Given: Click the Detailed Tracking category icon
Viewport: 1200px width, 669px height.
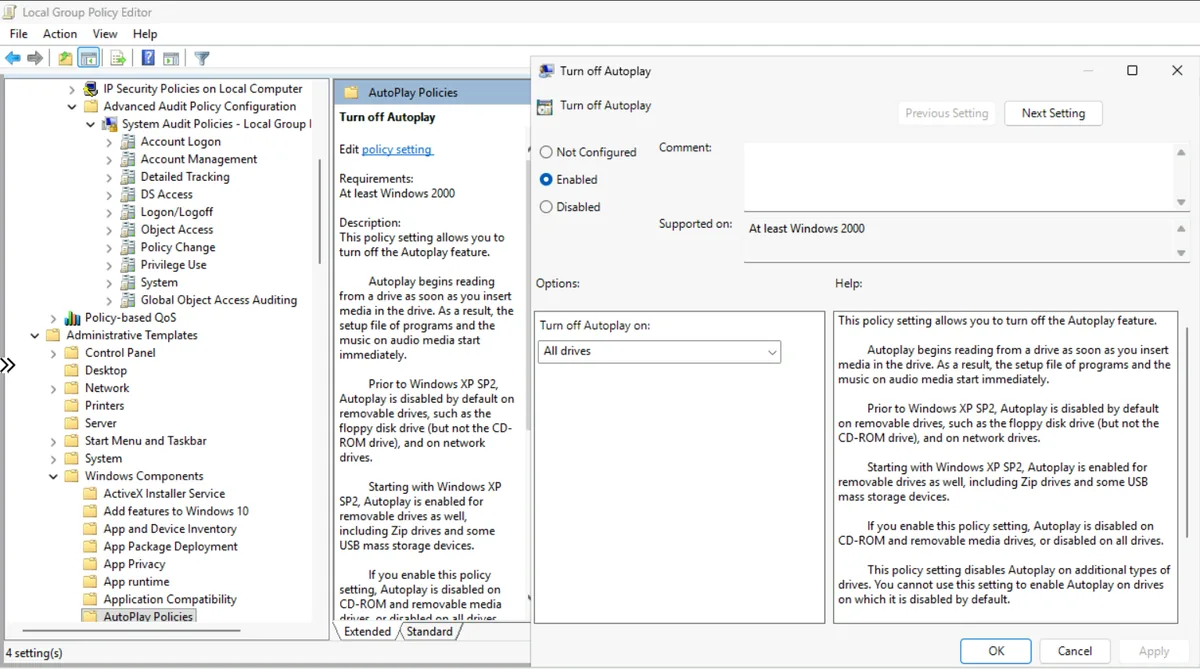Looking at the screenshot, I should (128, 177).
